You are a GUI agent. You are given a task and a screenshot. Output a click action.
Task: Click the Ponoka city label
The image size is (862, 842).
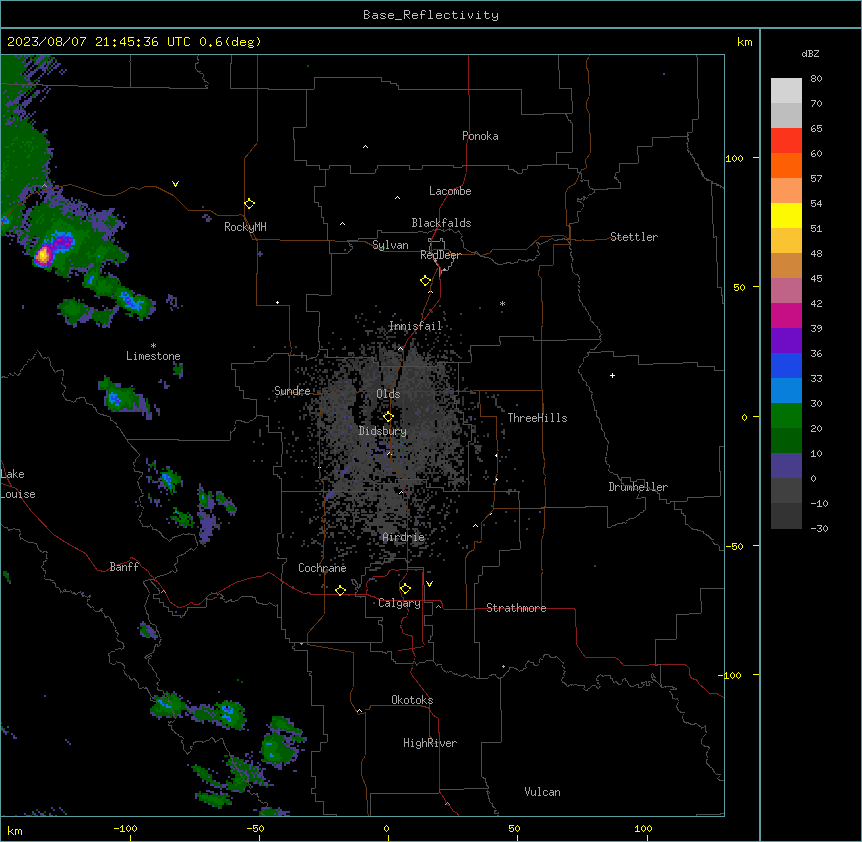tap(480, 136)
